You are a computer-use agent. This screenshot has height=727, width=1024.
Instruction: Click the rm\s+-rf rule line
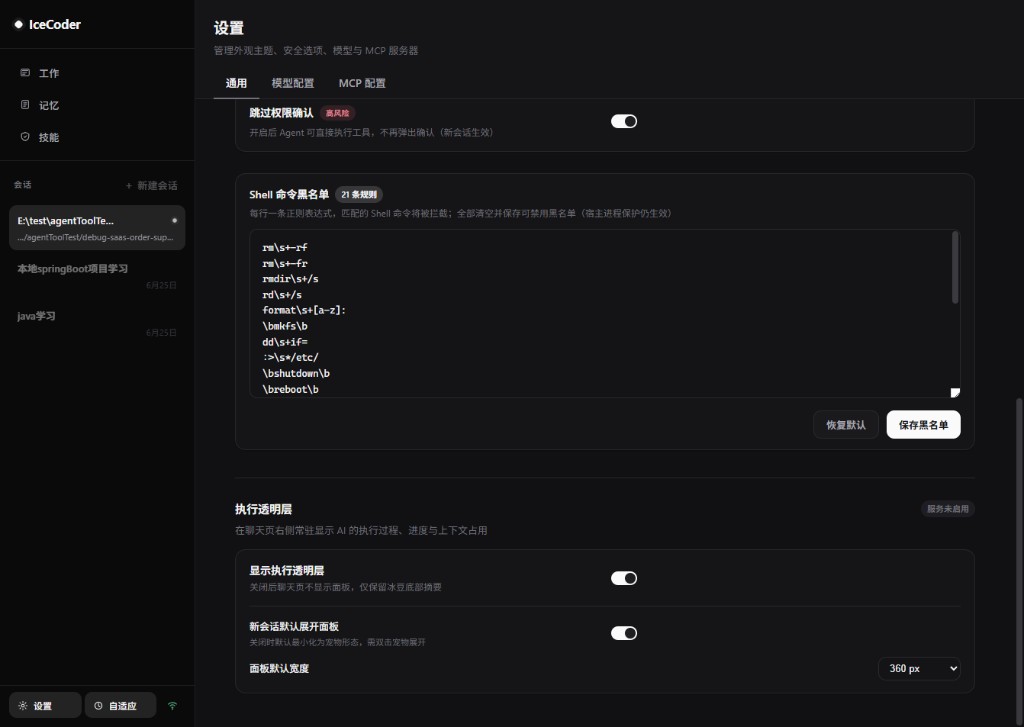tap(285, 248)
